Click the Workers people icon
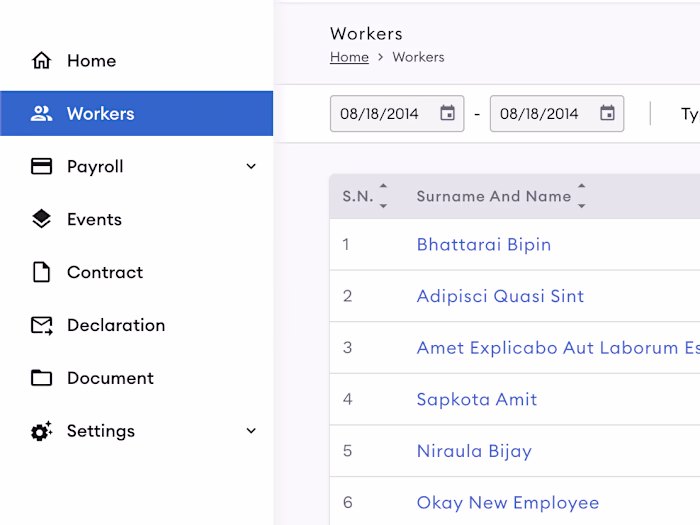 [x=42, y=113]
